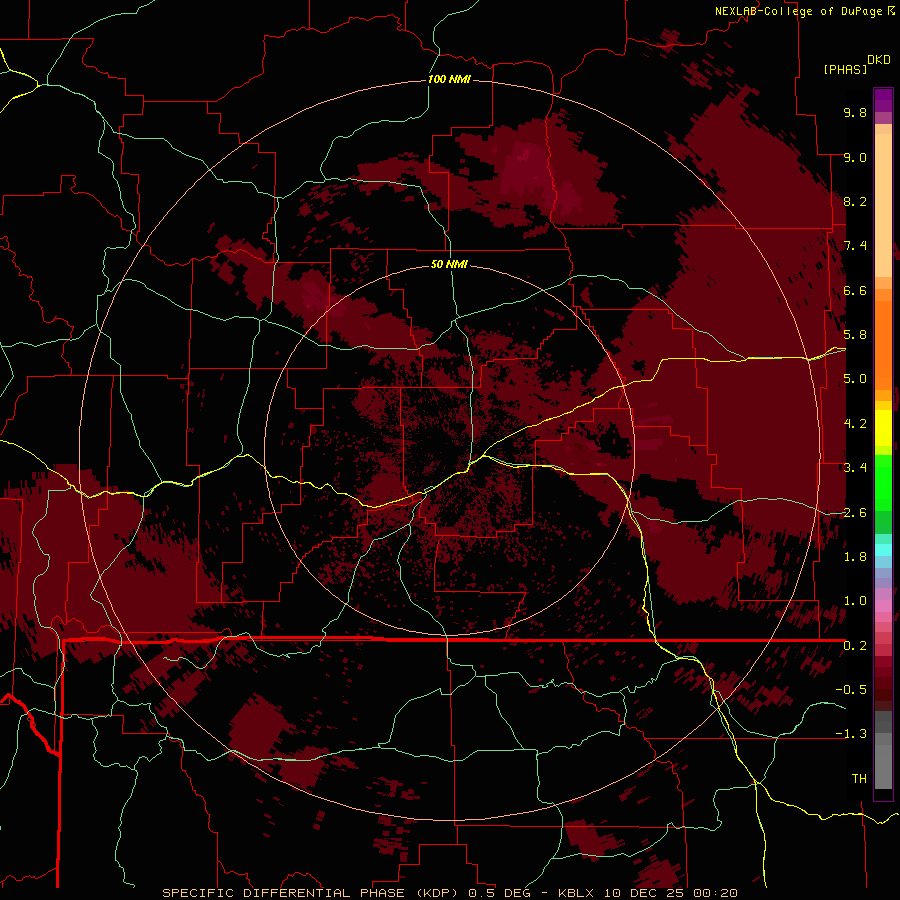This screenshot has height=900, width=900.
Task: Click the 0.2 value on color scale
Action: pyautogui.click(x=855, y=646)
